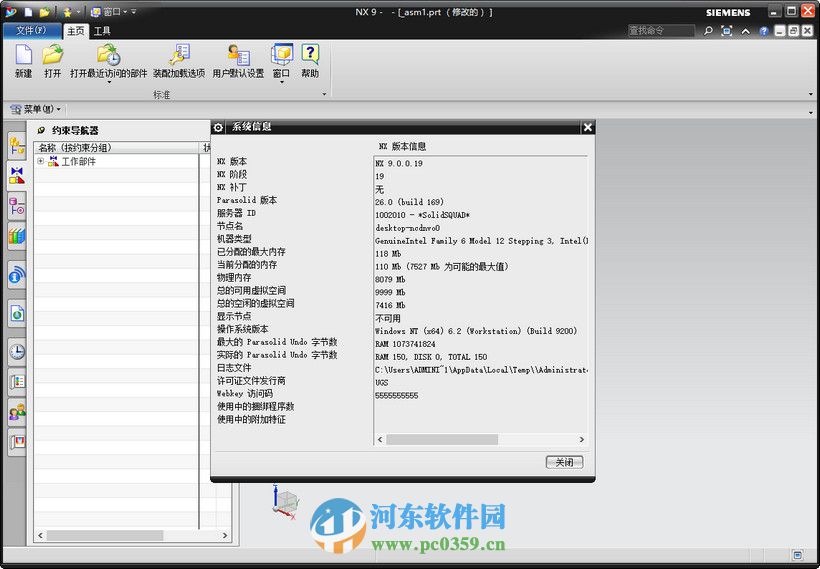Click navigator scrollbar right arrow
Image resolution: width=820 pixels, height=569 pixels.
coord(225,536)
